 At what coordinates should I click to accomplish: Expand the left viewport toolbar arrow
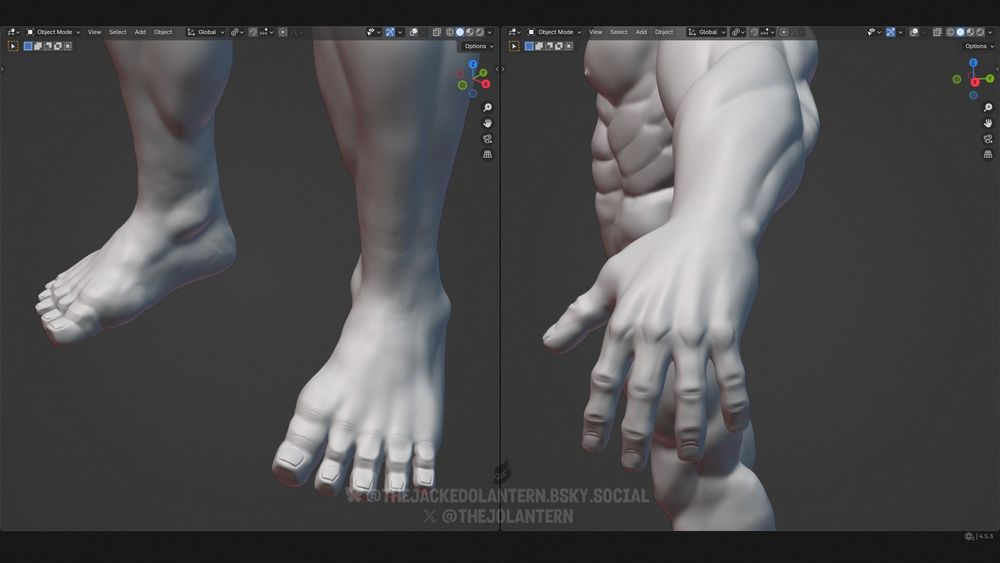click(x=3, y=69)
